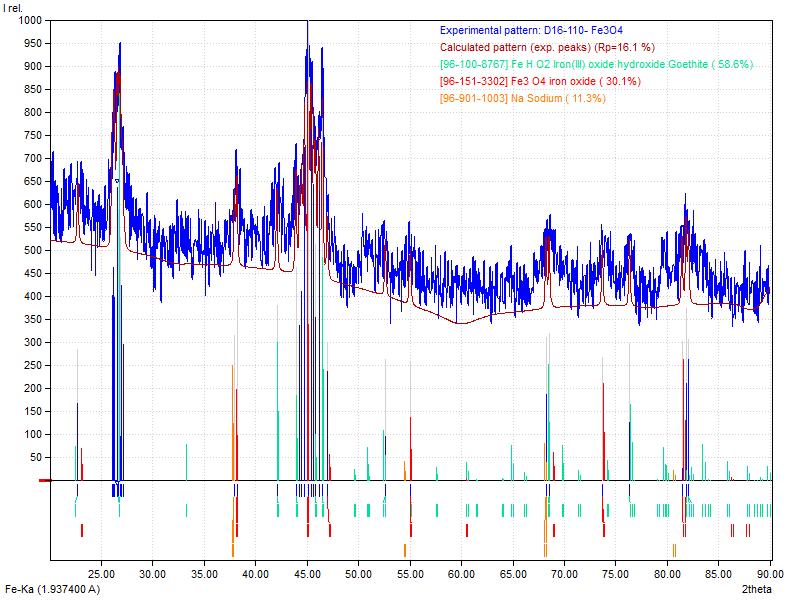The image size is (800, 600).
Task: Click the 90.00 tick label on 2theta axis
Action: pos(770,574)
